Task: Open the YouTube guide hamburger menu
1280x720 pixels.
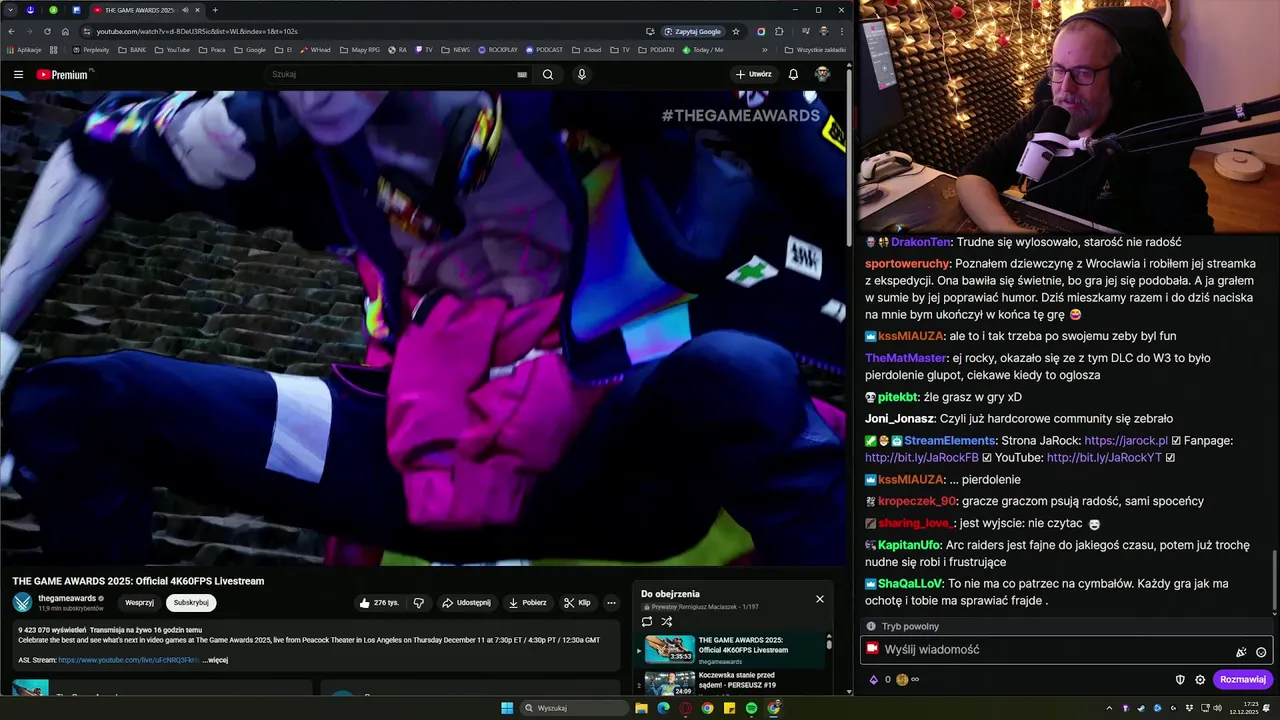Action: tap(18, 74)
